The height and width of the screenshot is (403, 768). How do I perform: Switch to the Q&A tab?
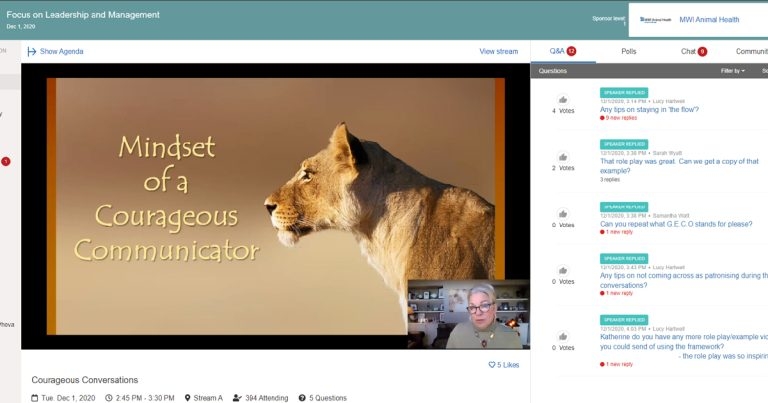pos(563,51)
